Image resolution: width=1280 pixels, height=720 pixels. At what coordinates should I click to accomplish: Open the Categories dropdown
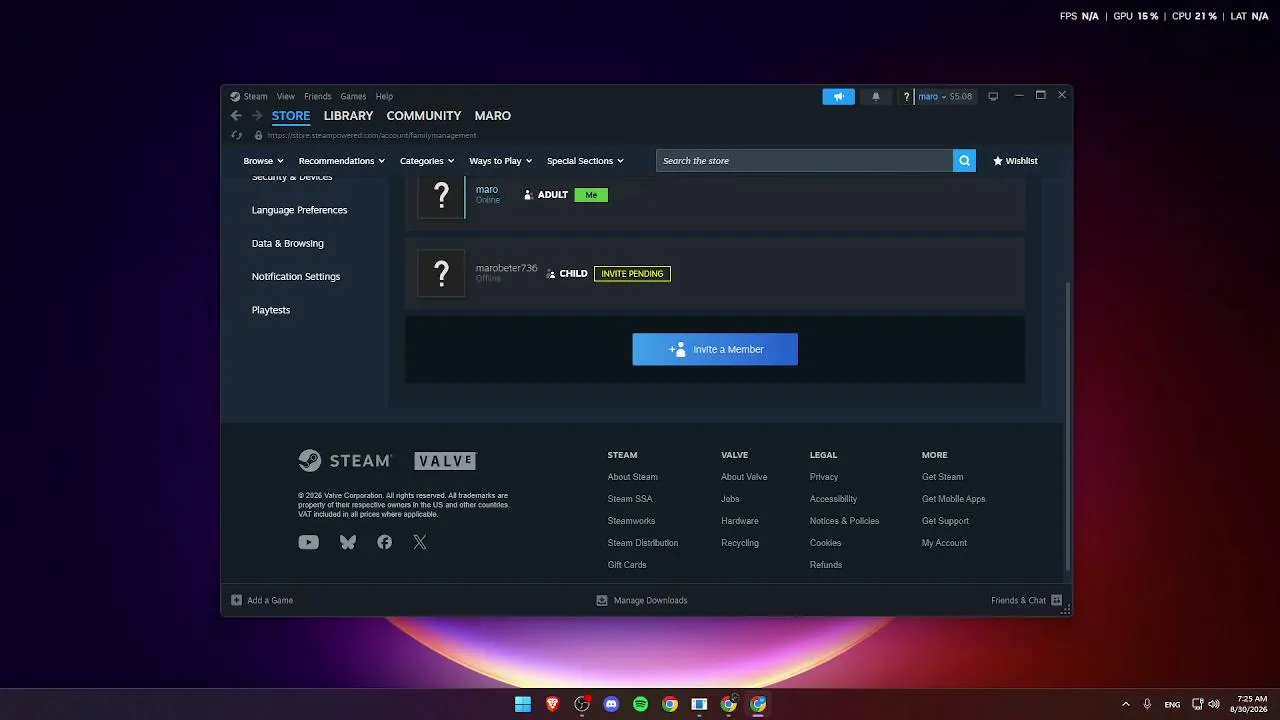(427, 161)
